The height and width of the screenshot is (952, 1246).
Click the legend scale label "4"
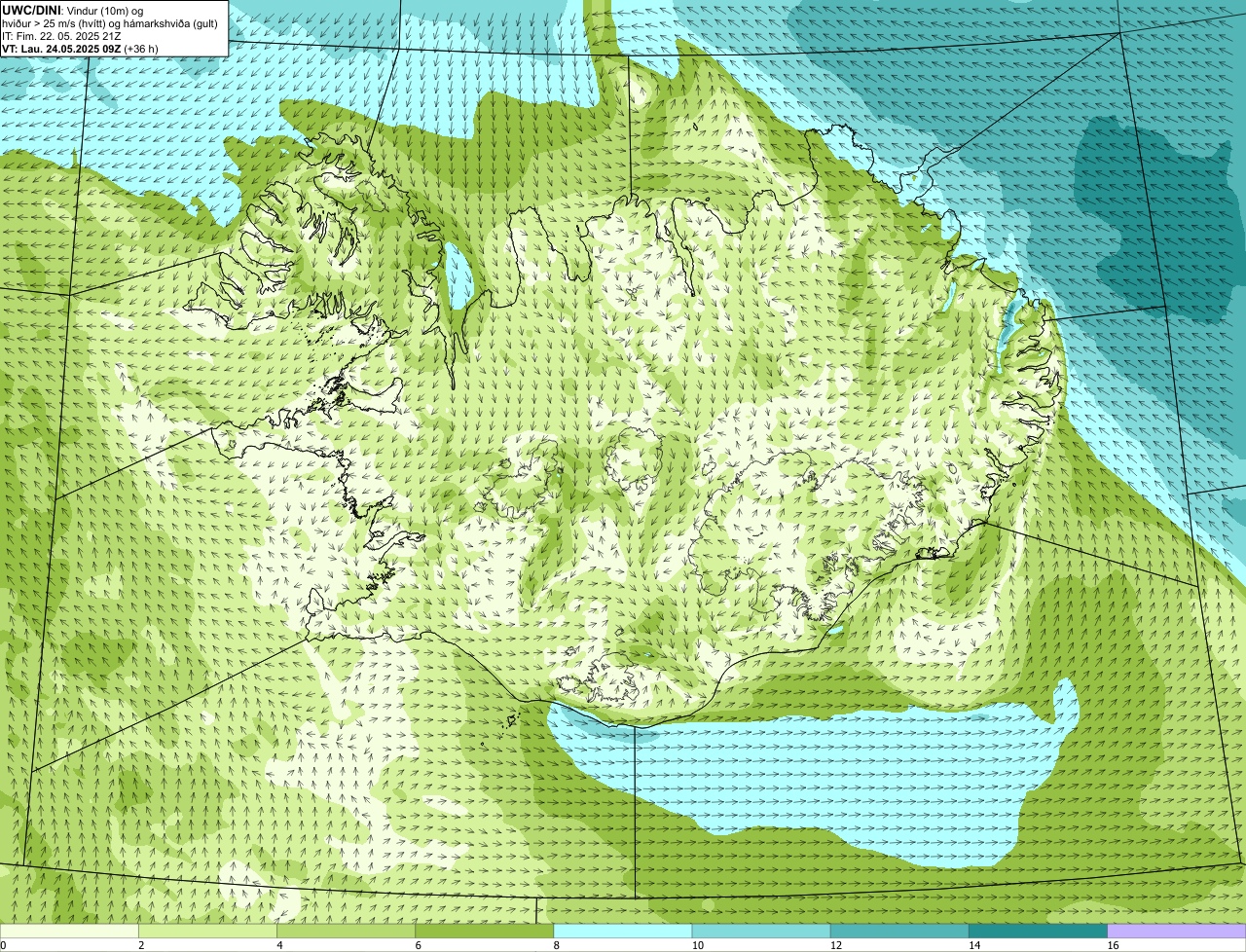coord(279,945)
